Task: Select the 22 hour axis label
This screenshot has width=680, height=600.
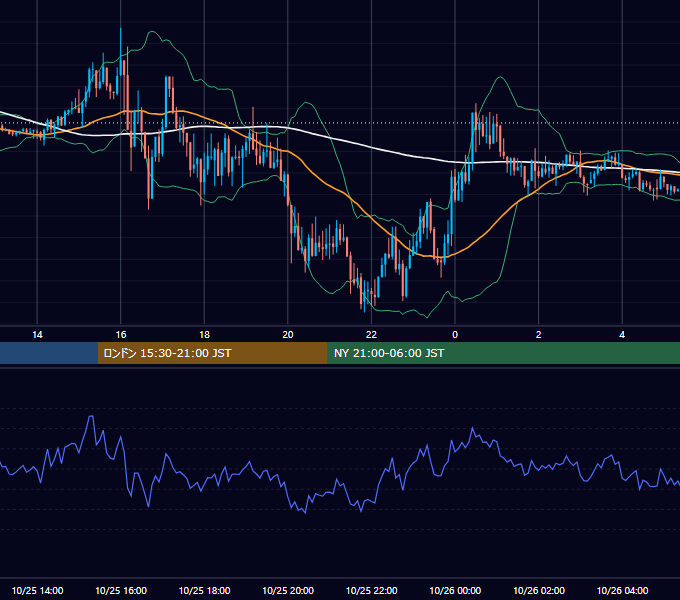Action: coord(371,335)
